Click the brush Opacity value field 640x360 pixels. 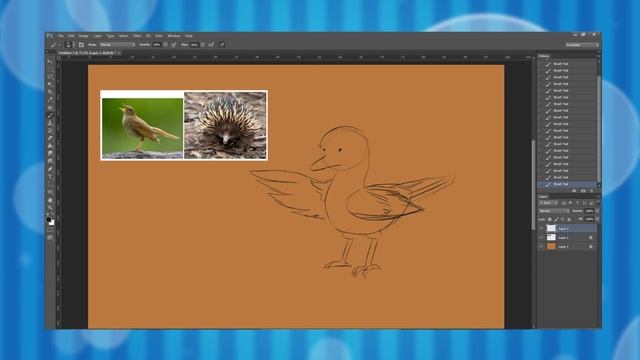157,44
